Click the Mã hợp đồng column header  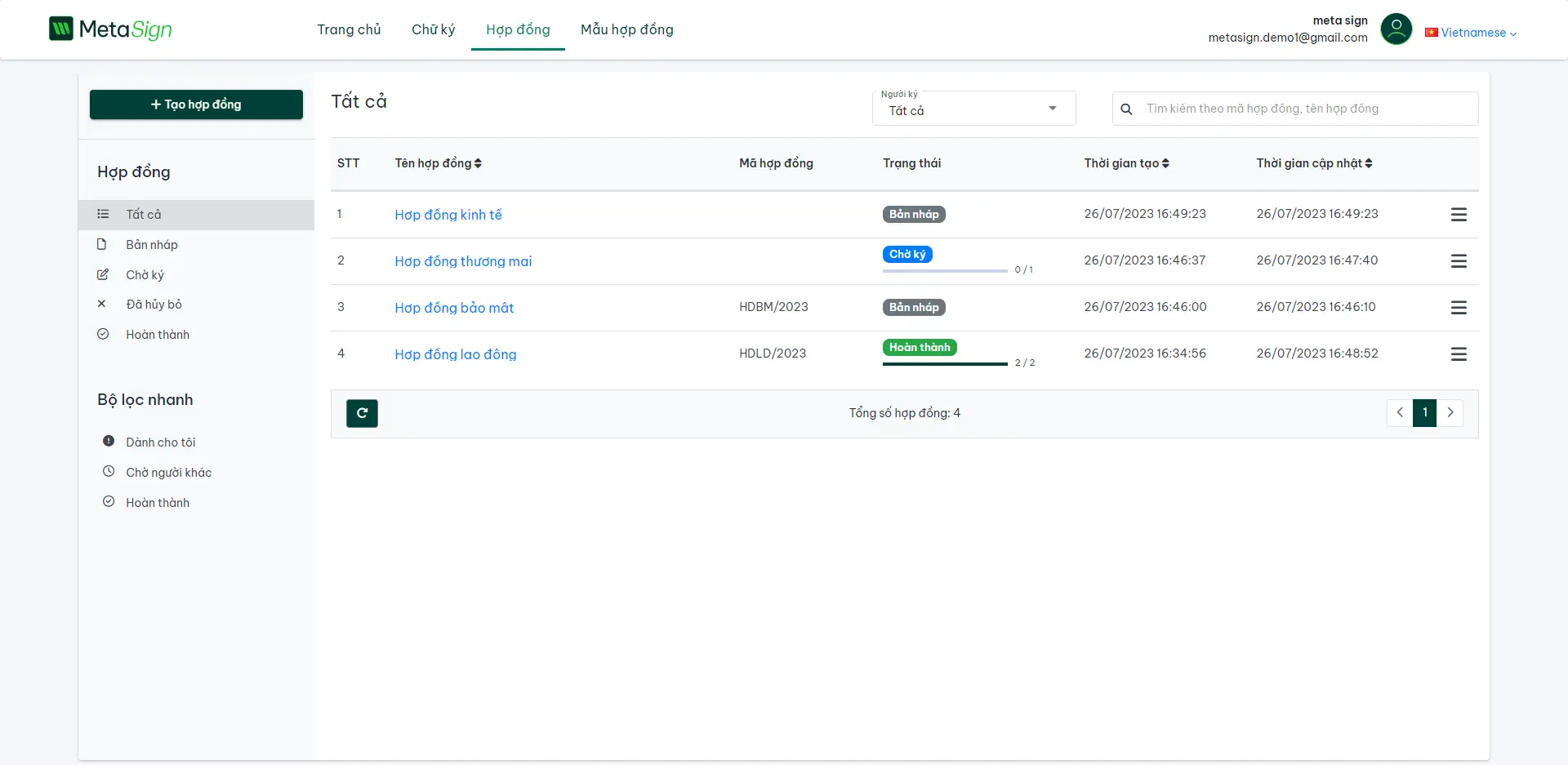click(776, 163)
